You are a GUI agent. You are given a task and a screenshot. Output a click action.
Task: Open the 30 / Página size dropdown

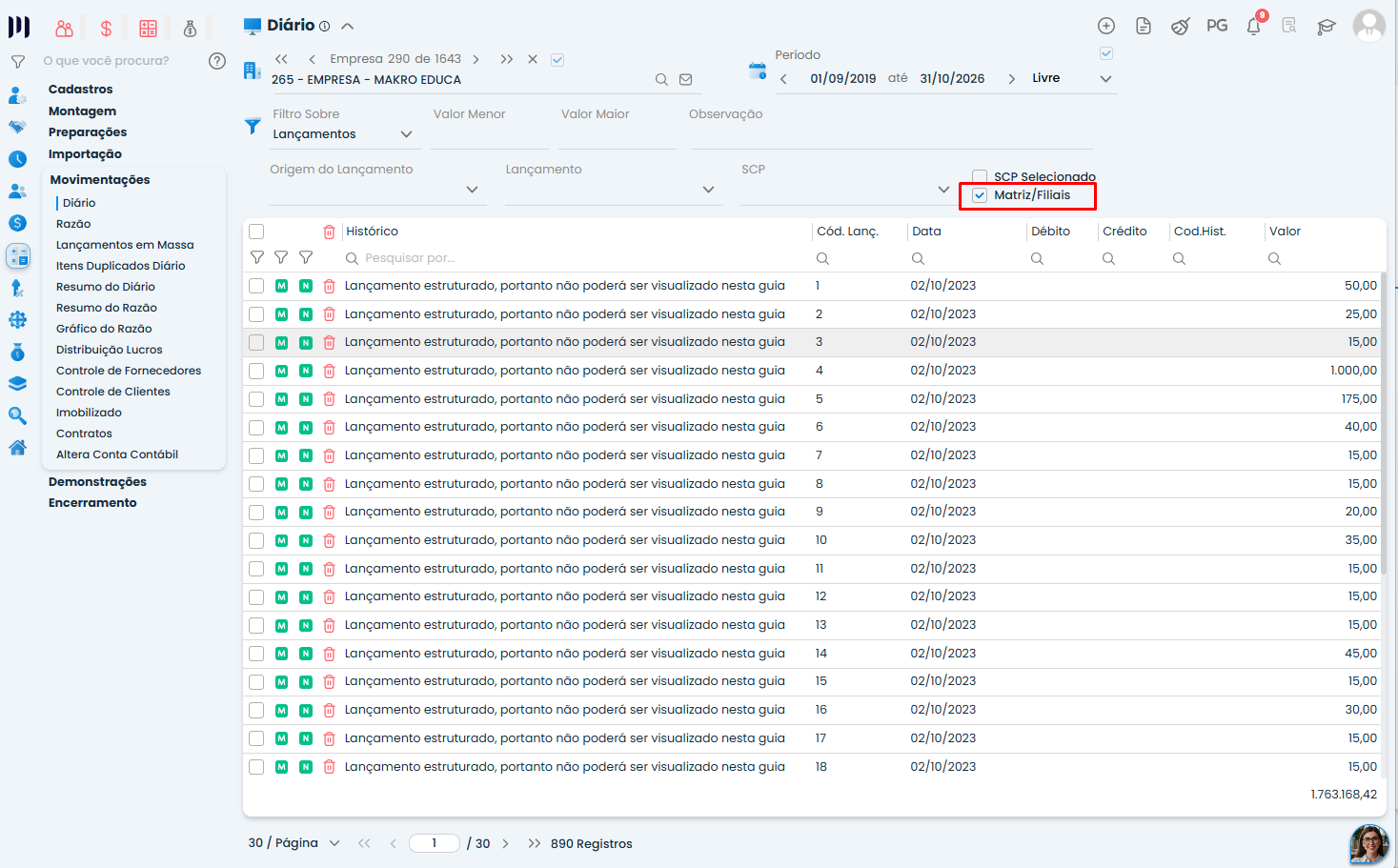pyautogui.click(x=294, y=843)
